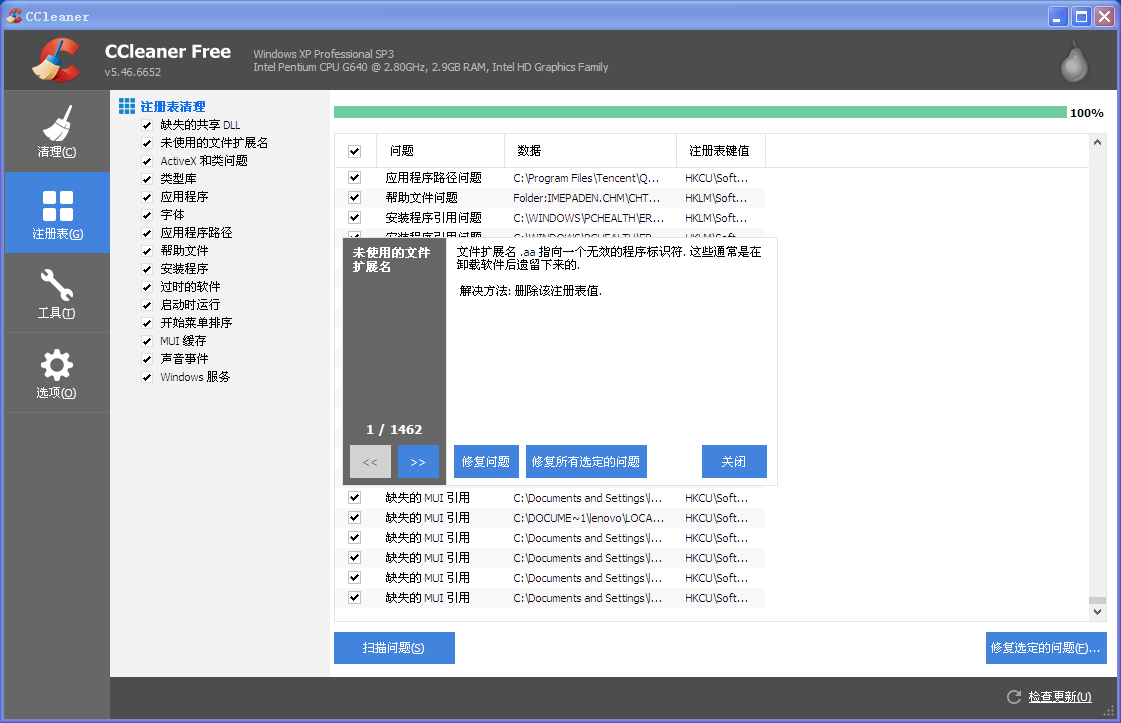1121x723 pixels.
Task: Click the 注册表清理 grid icon
Action: click(x=127, y=107)
